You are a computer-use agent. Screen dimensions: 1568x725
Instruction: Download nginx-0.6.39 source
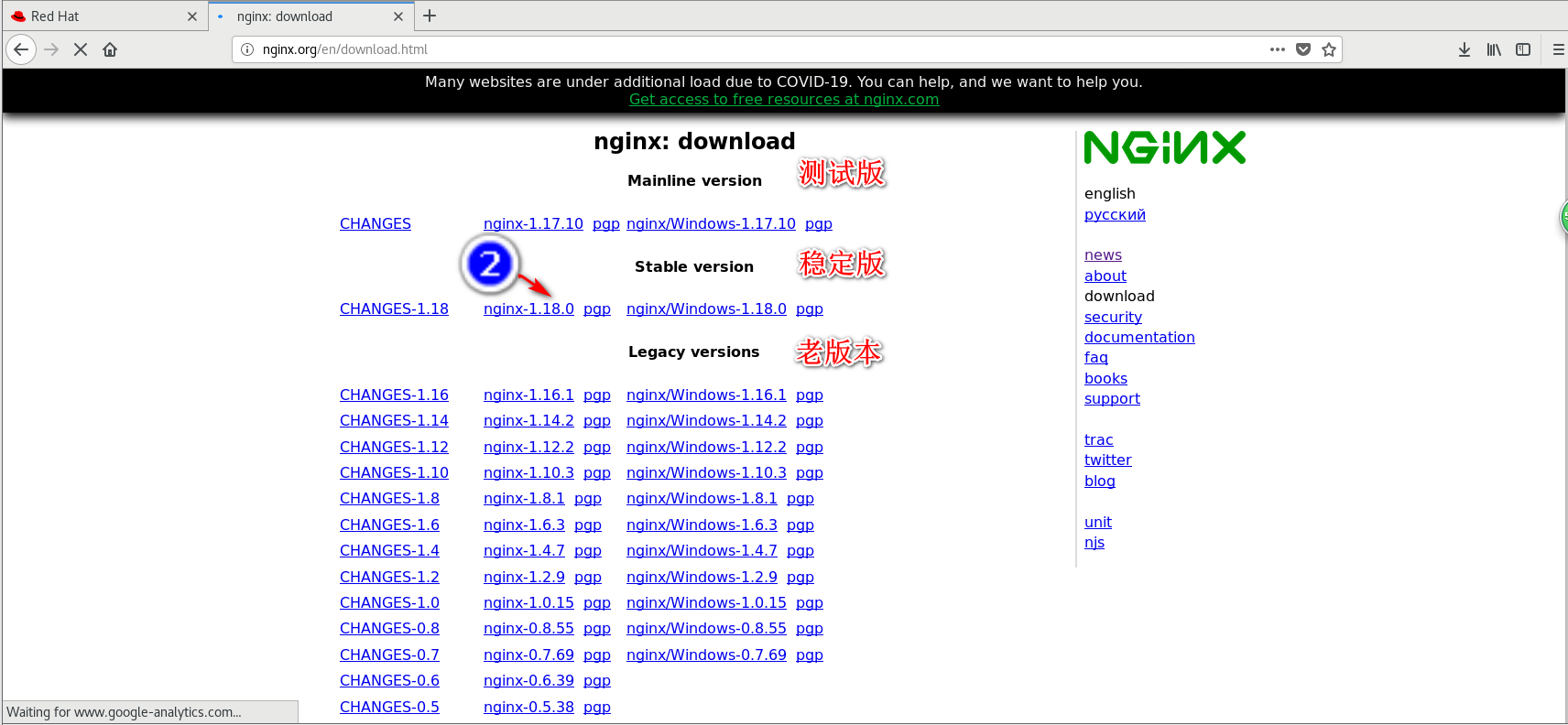(528, 680)
